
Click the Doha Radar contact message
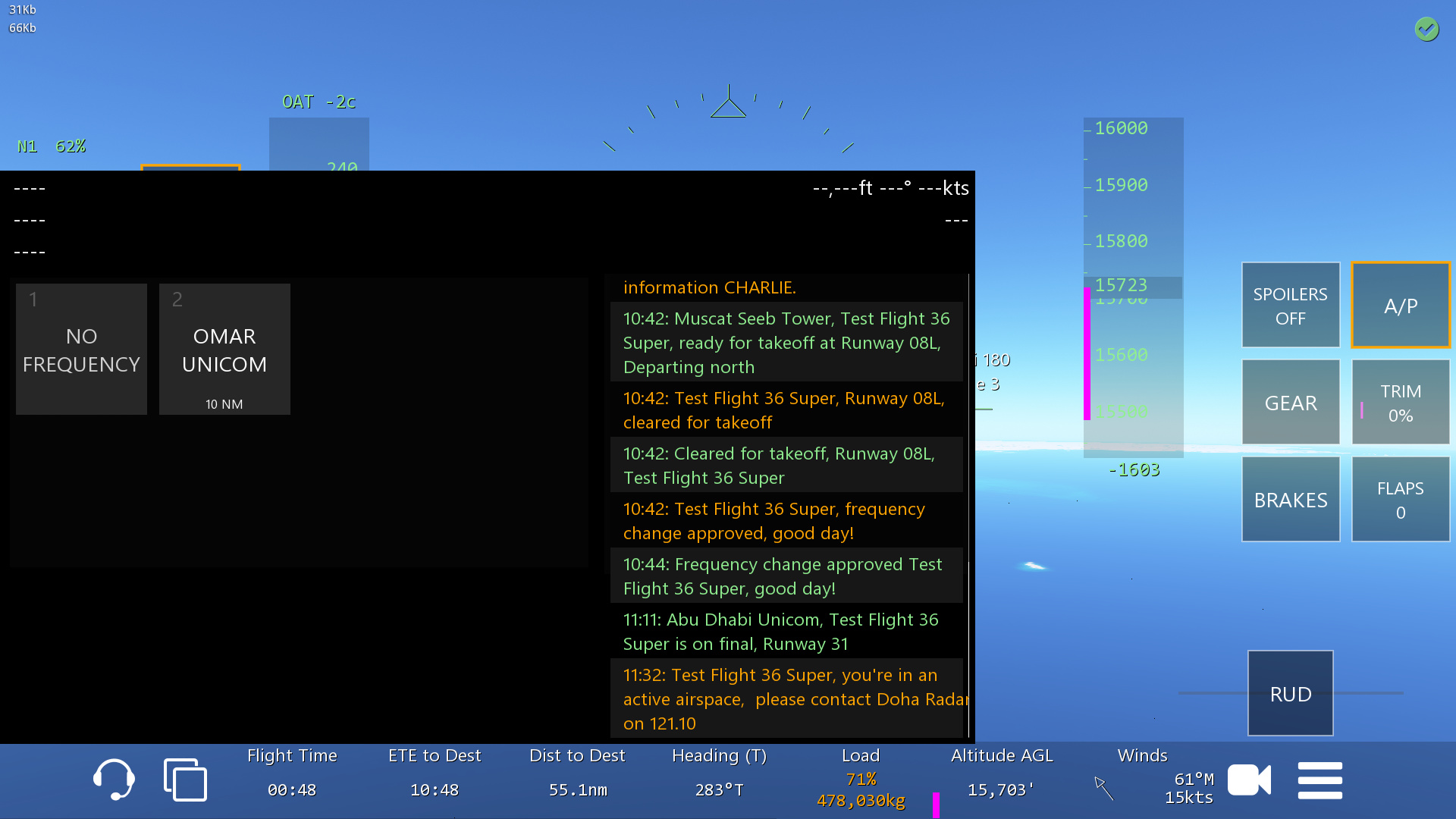point(786,699)
